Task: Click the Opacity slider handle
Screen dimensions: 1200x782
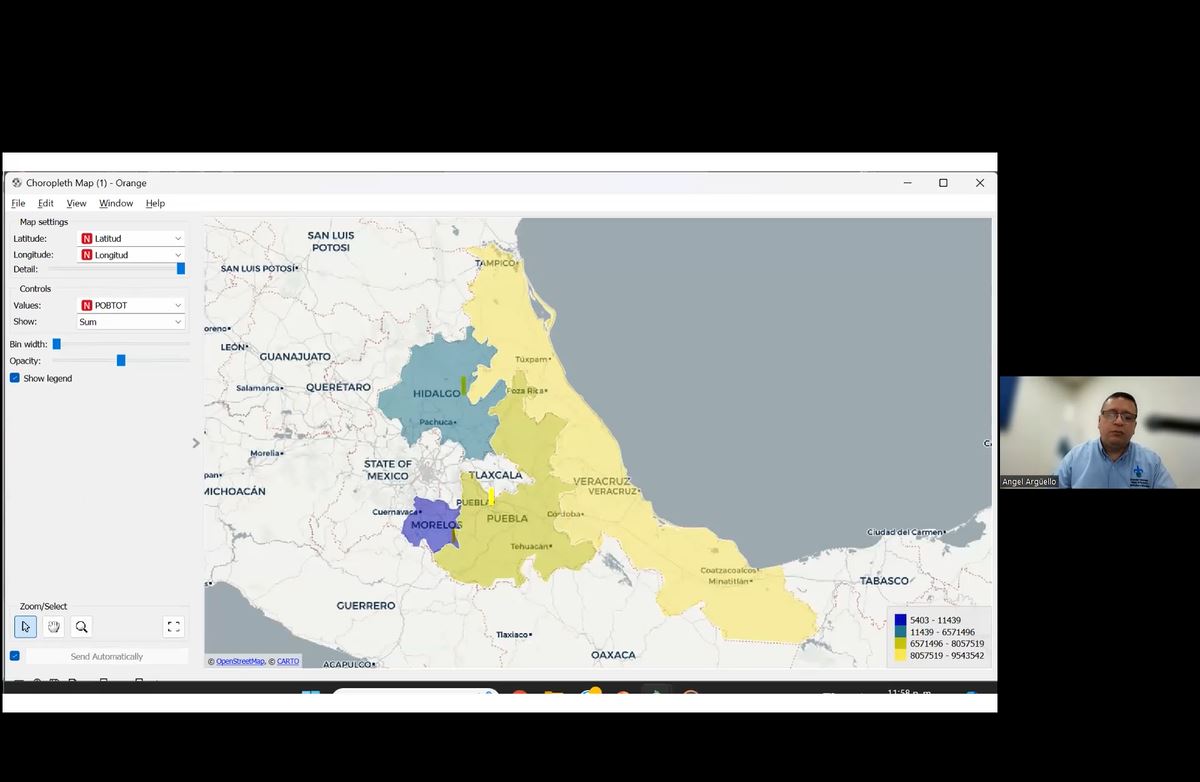Action: coord(121,360)
